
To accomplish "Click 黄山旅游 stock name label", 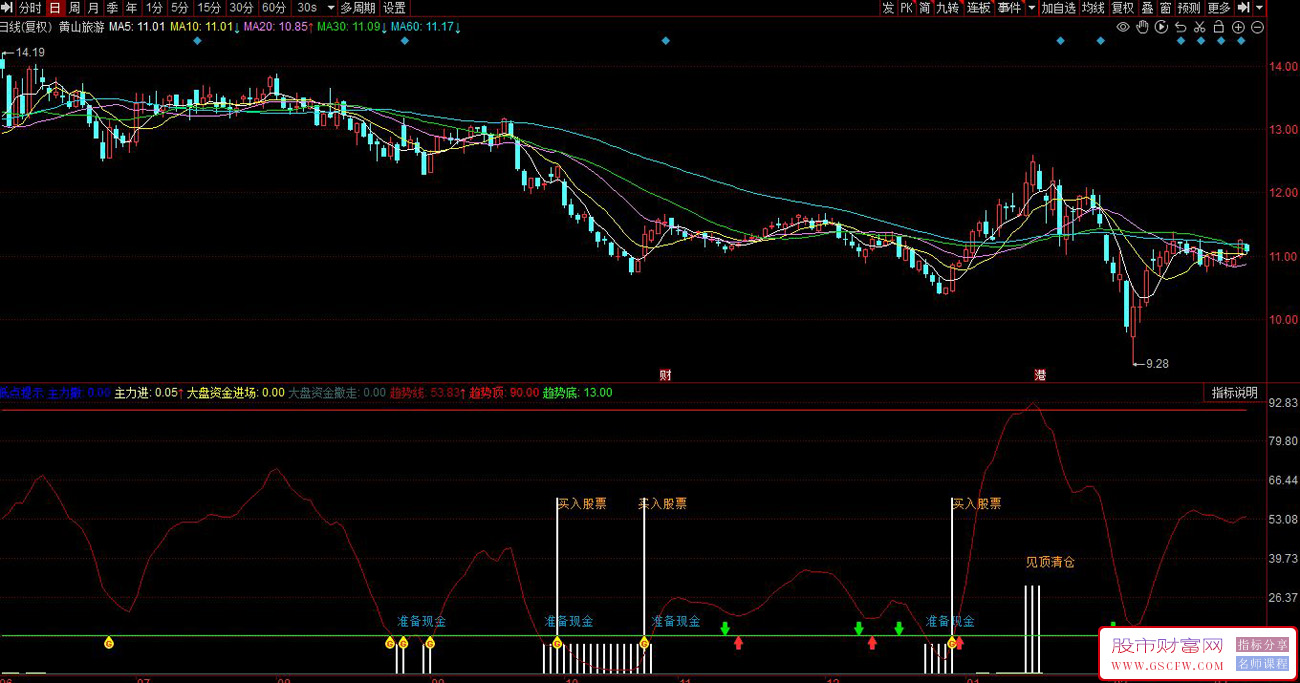I will click(x=81, y=27).
